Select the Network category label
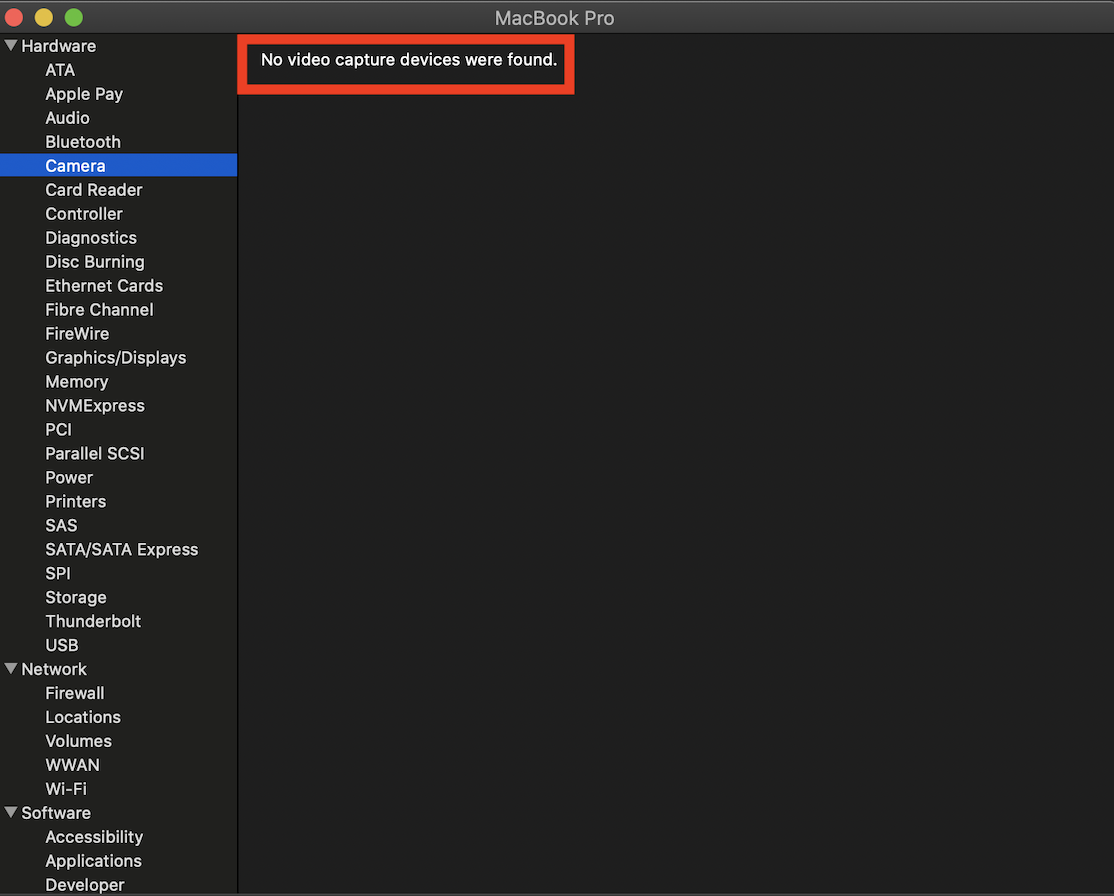Screen dimensions: 1114x896 click(54, 669)
